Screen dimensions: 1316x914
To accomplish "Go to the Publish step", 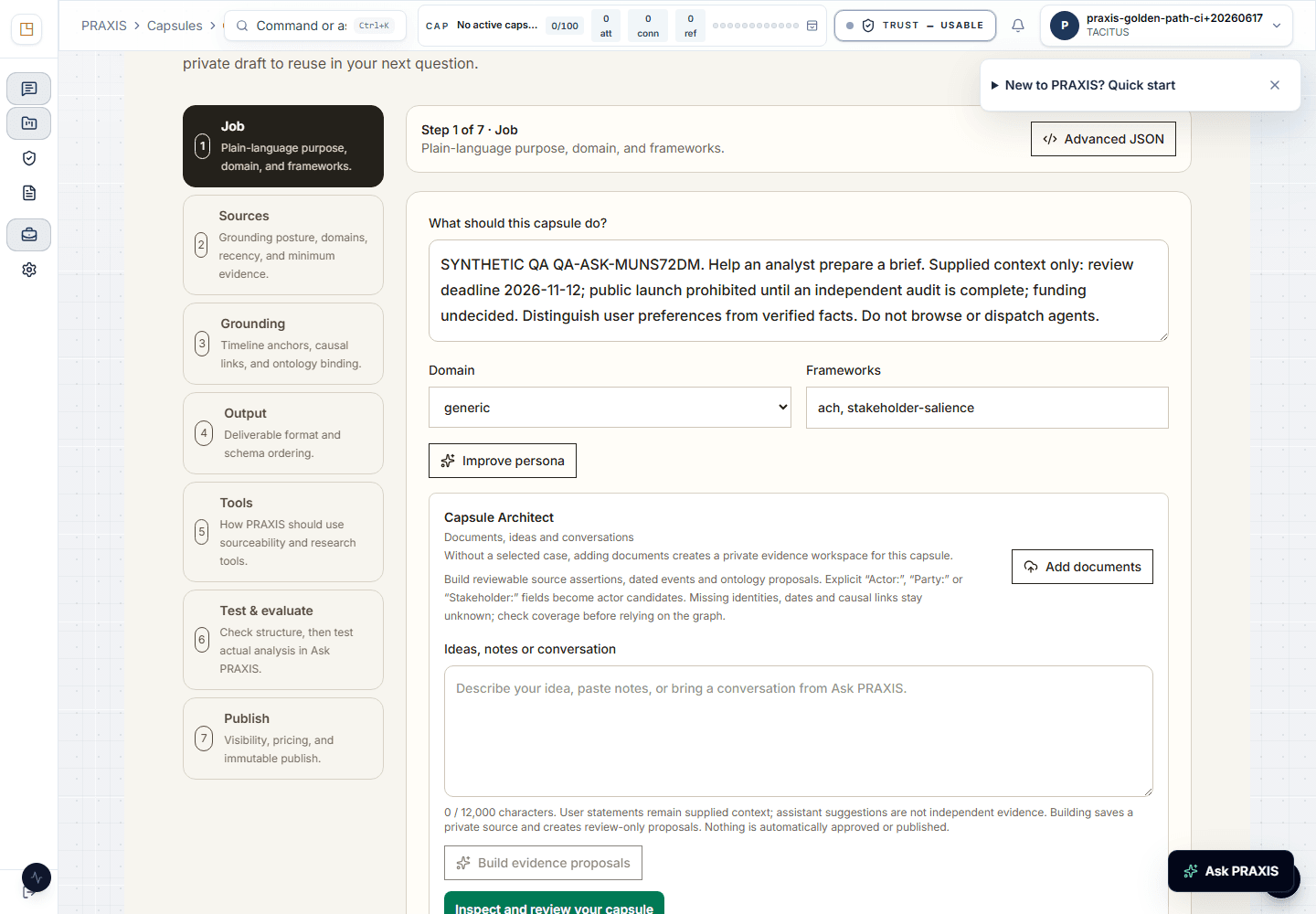I will [x=283, y=739].
